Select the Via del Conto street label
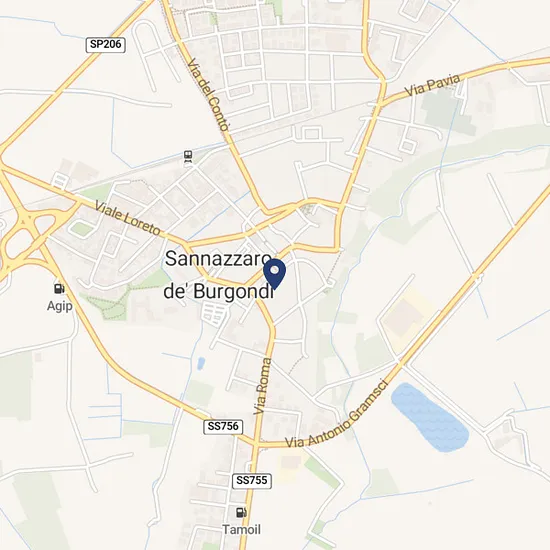550x550 pixels. tap(209, 95)
